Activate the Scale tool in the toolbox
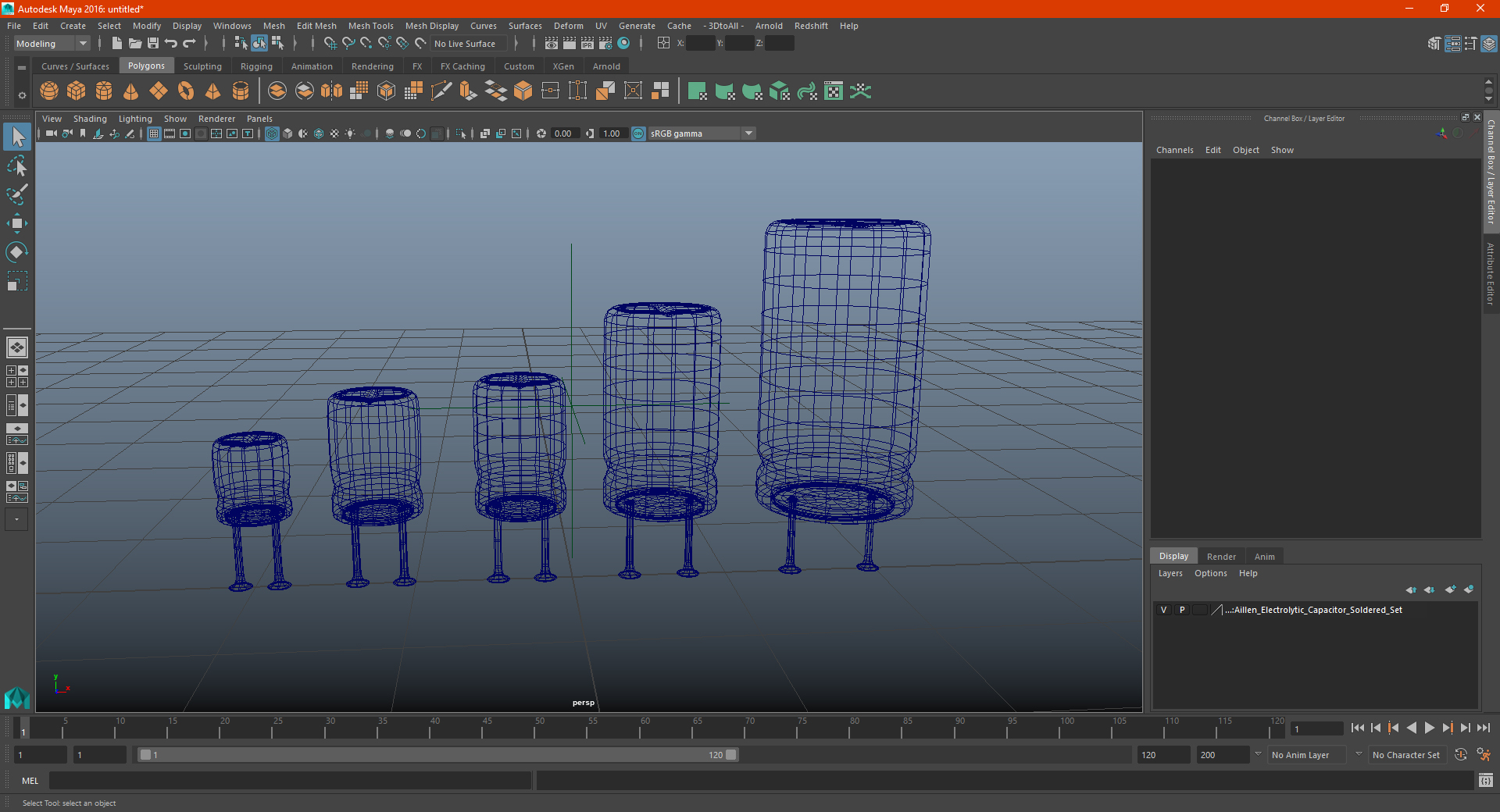This screenshot has width=1500, height=812. [17, 280]
